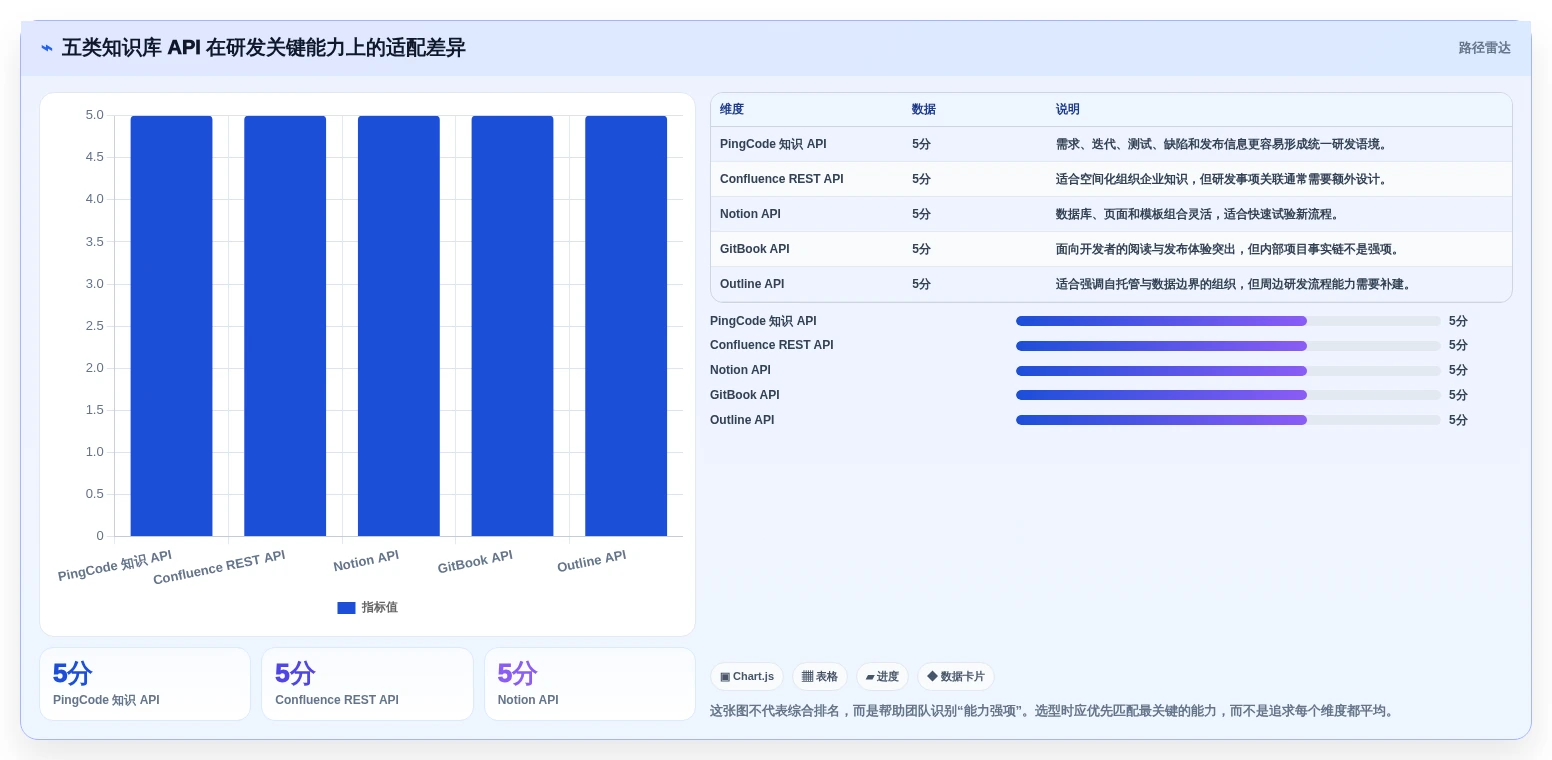Click the Confluence REST API x-axis label

219,567
